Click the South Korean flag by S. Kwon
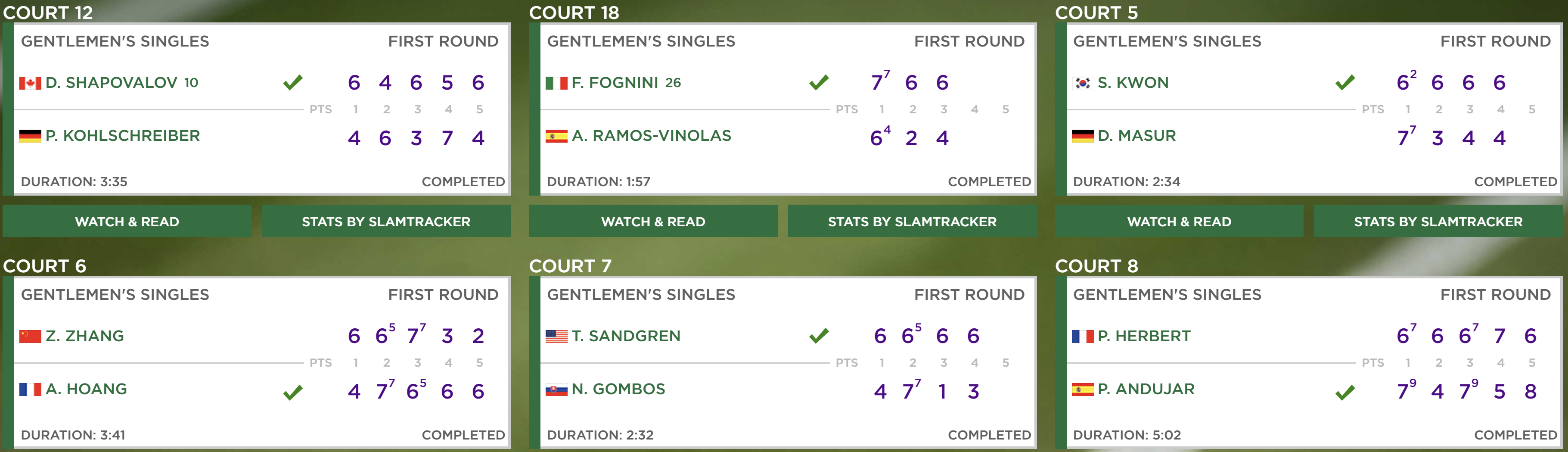 click(x=1082, y=83)
